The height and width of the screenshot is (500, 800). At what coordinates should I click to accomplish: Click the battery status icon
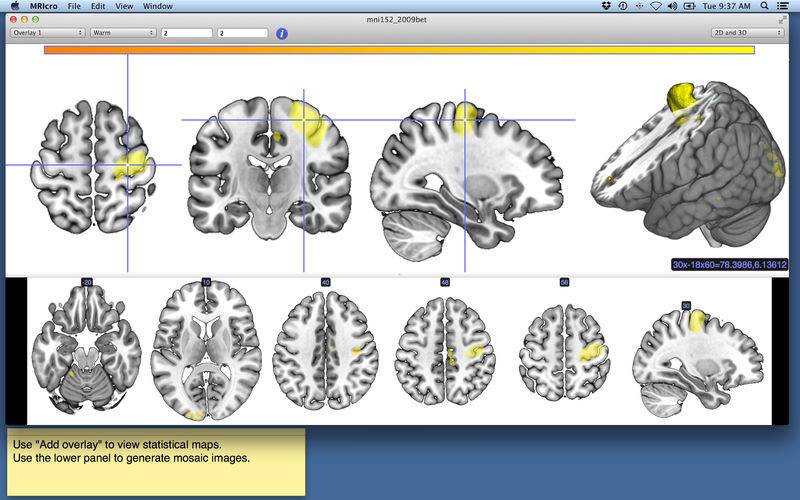point(689,6)
